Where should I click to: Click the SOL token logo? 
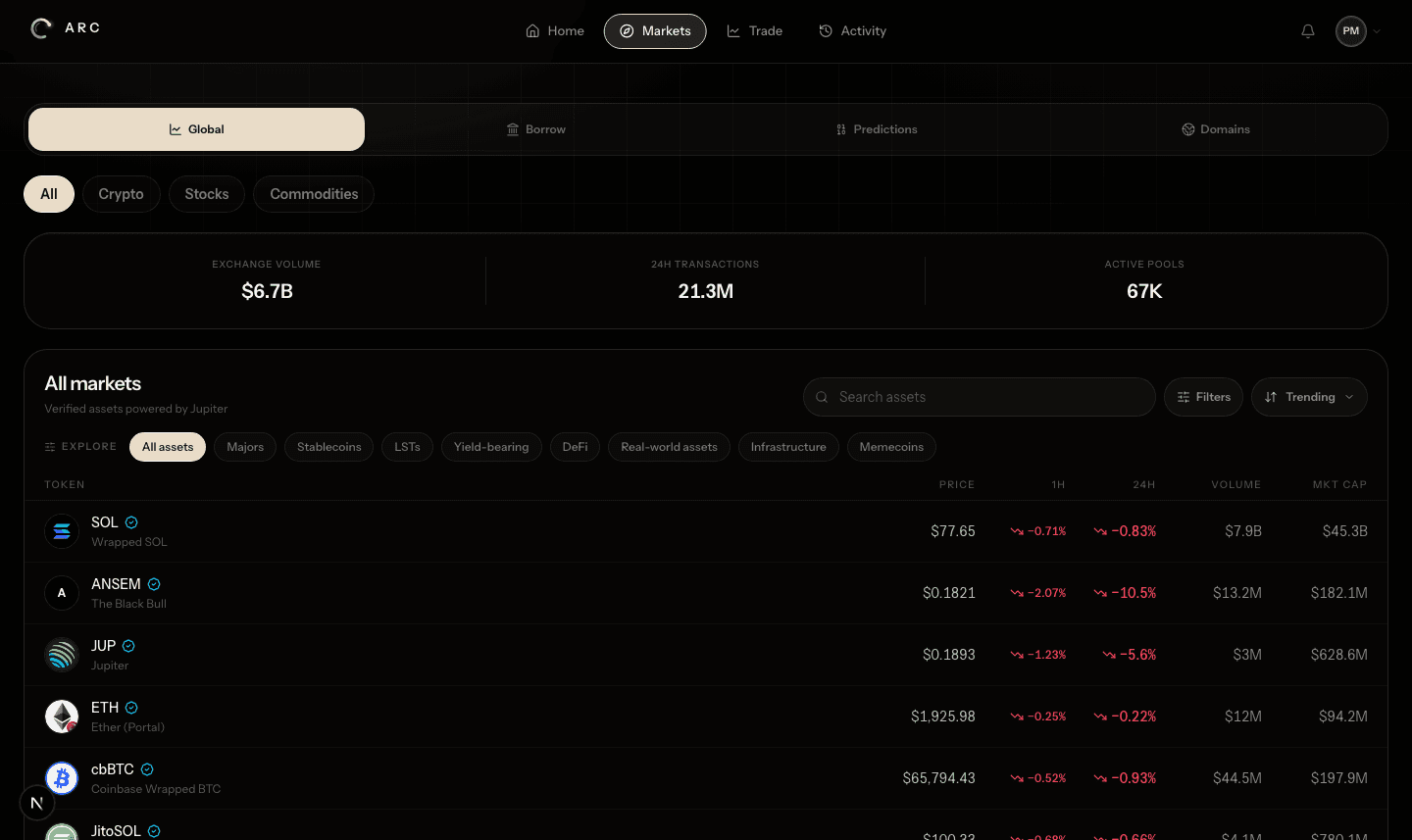pyautogui.click(x=62, y=531)
